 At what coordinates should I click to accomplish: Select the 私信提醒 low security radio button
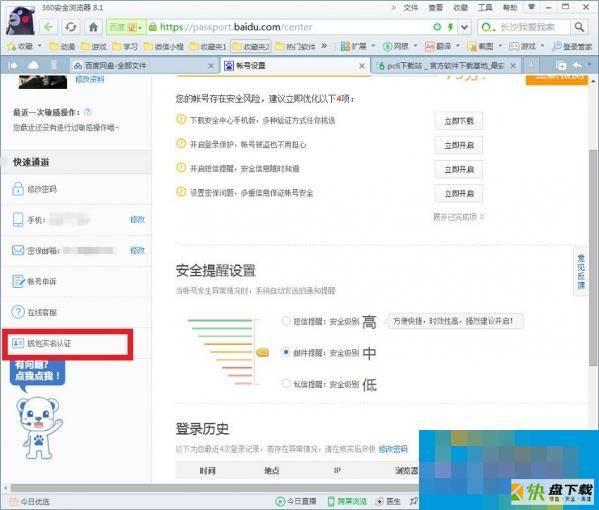[285, 383]
